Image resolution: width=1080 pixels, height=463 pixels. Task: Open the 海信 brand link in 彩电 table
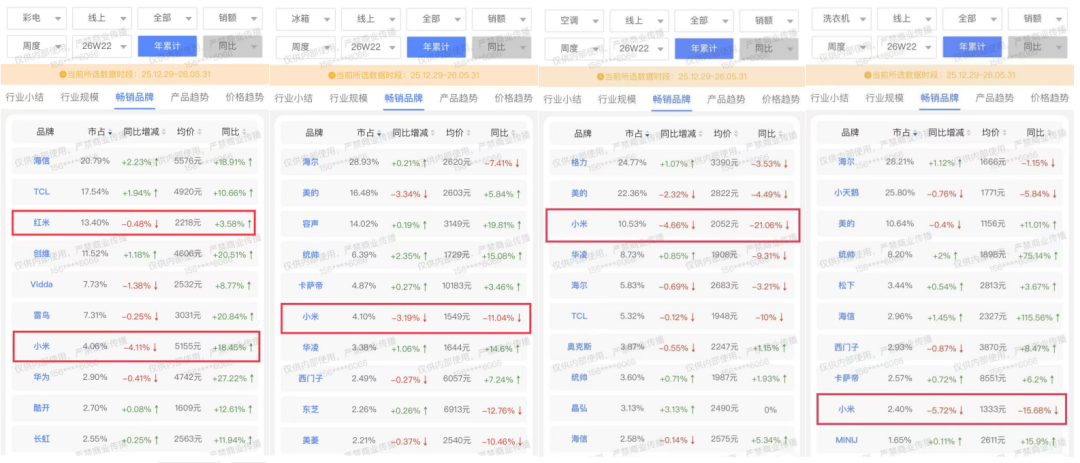tap(41, 162)
